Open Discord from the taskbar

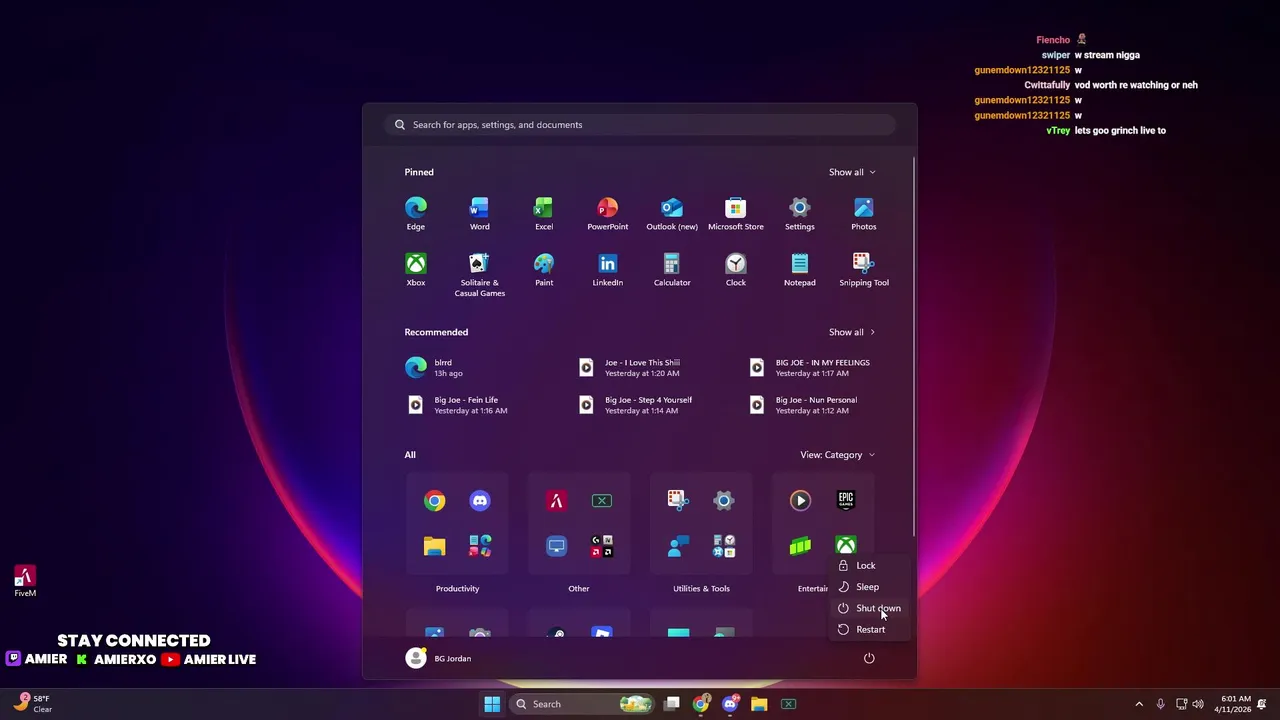point(730,704)
